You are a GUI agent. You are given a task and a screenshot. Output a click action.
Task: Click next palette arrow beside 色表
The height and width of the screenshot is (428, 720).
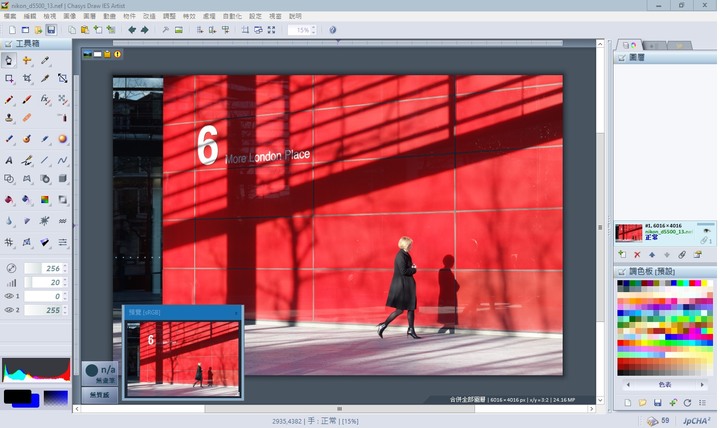702,385
